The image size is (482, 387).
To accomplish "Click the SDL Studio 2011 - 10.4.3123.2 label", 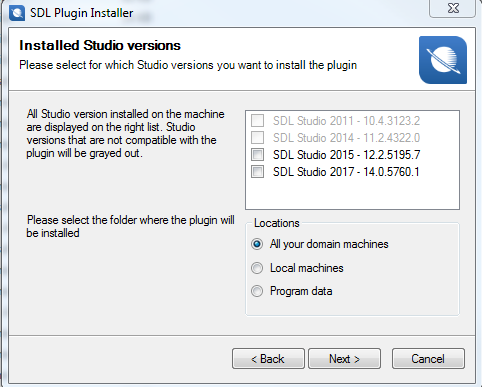I will (x=346, y=121).
